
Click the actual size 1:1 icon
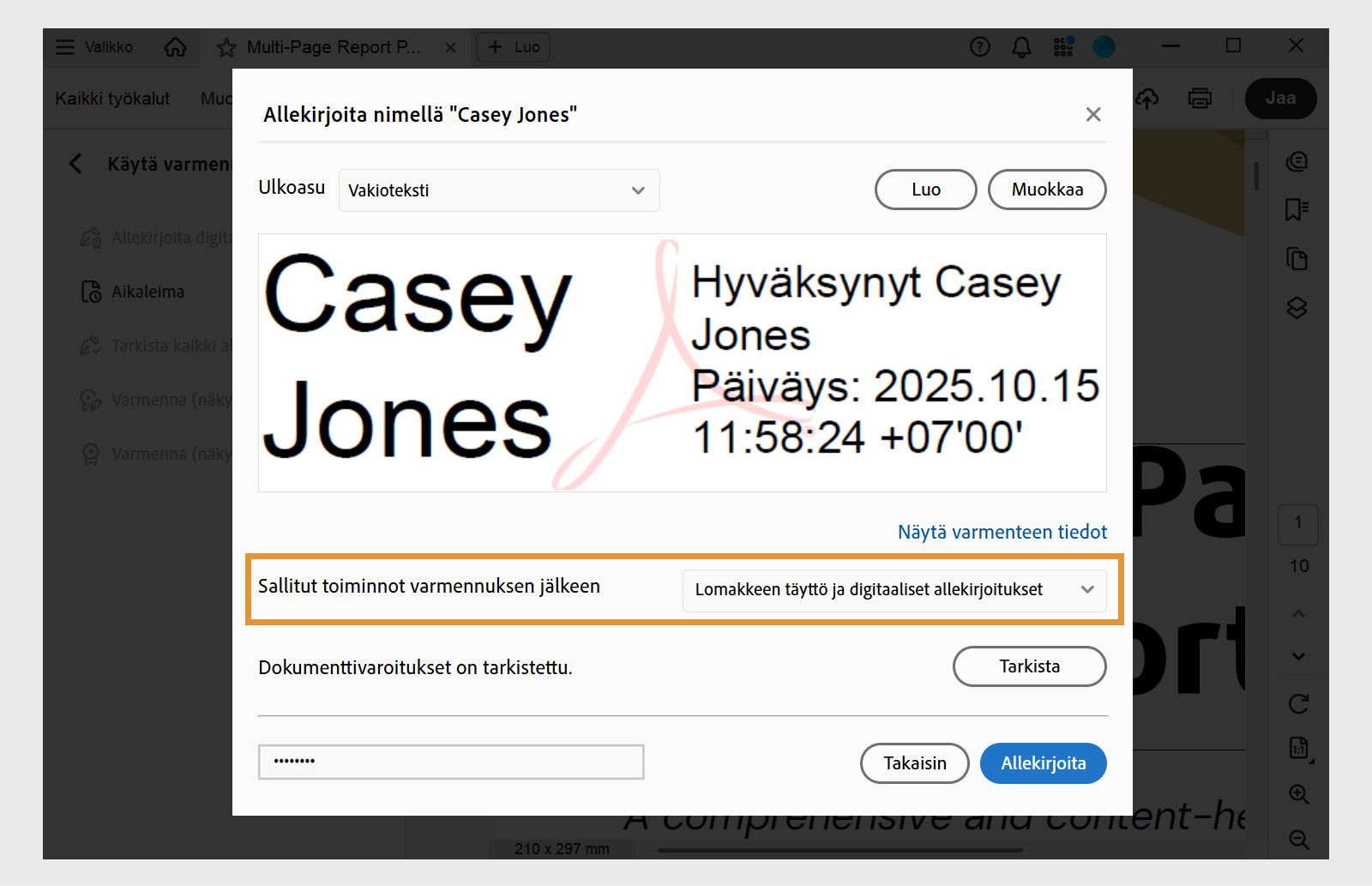pos(1296,749)
